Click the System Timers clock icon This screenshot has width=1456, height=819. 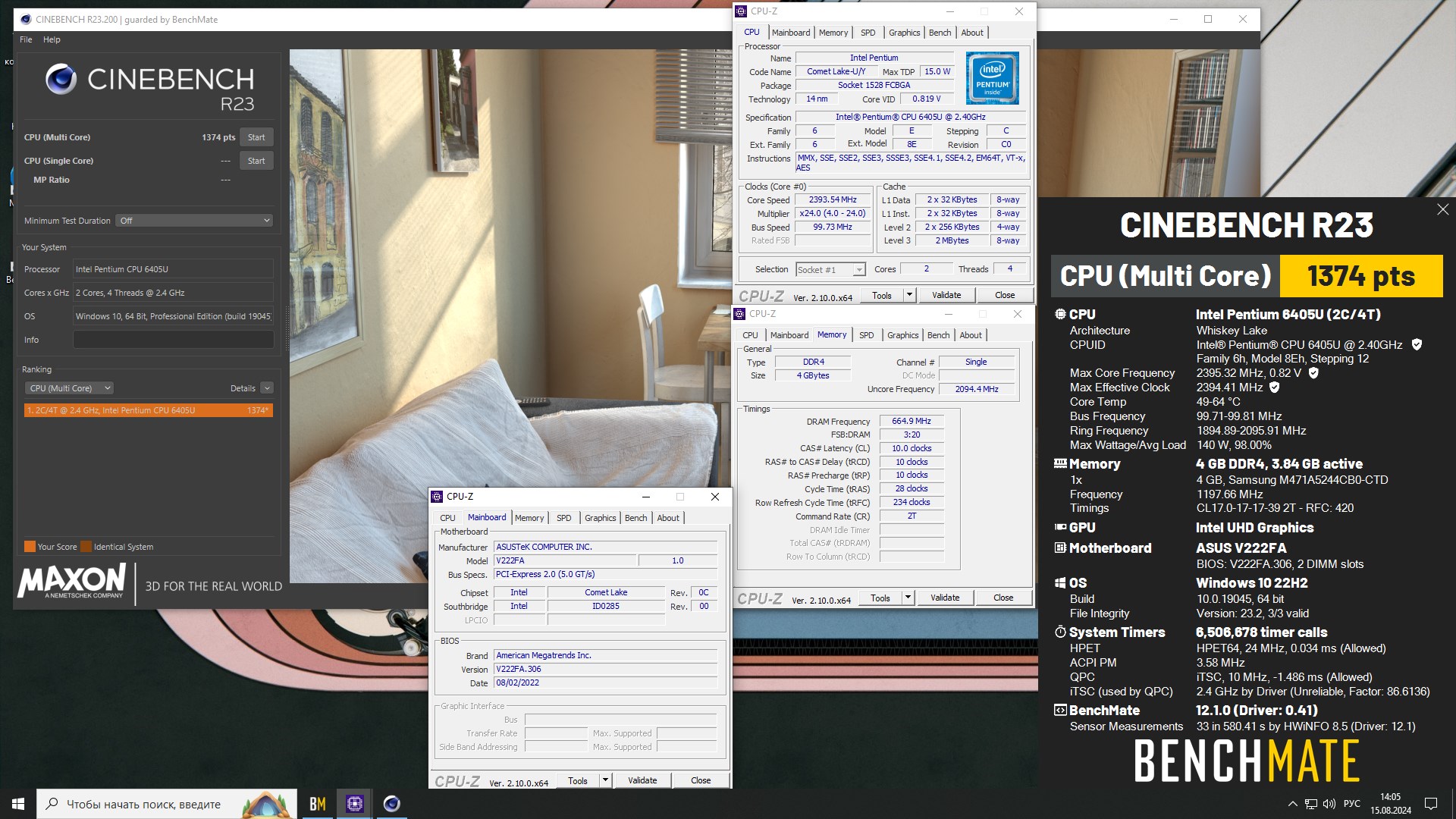(x=1060, y=632)
